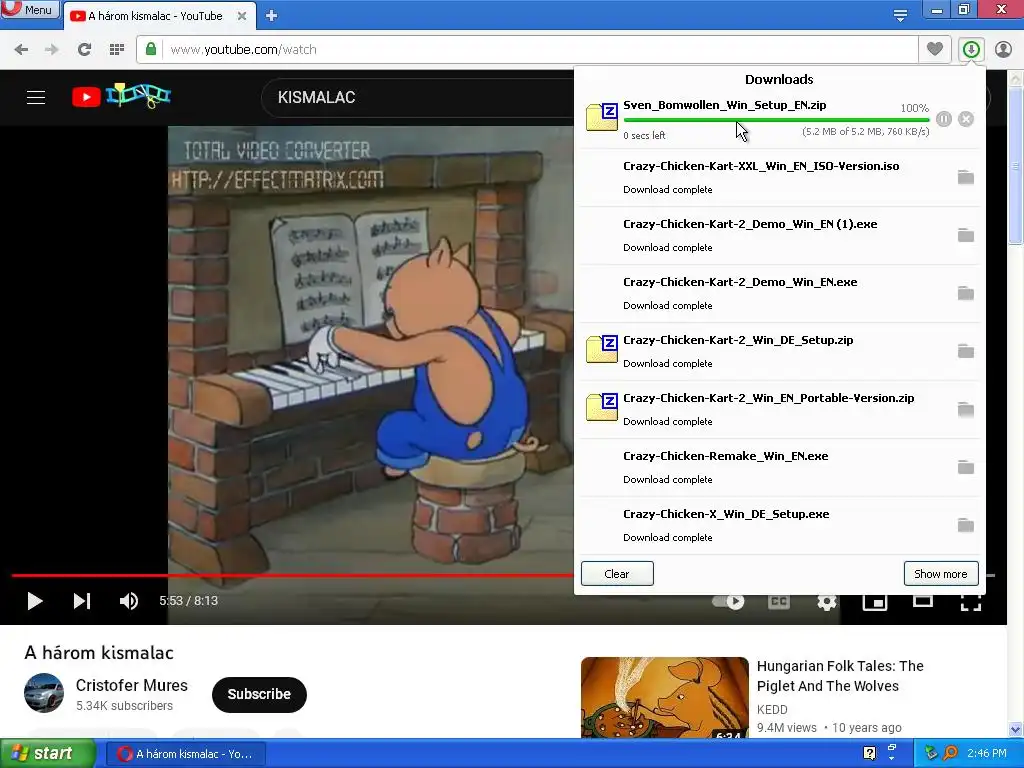The height and width of the screenshot is (768, 1024).
Task: Click the Show more downloads button
Action: click(940, 573)
